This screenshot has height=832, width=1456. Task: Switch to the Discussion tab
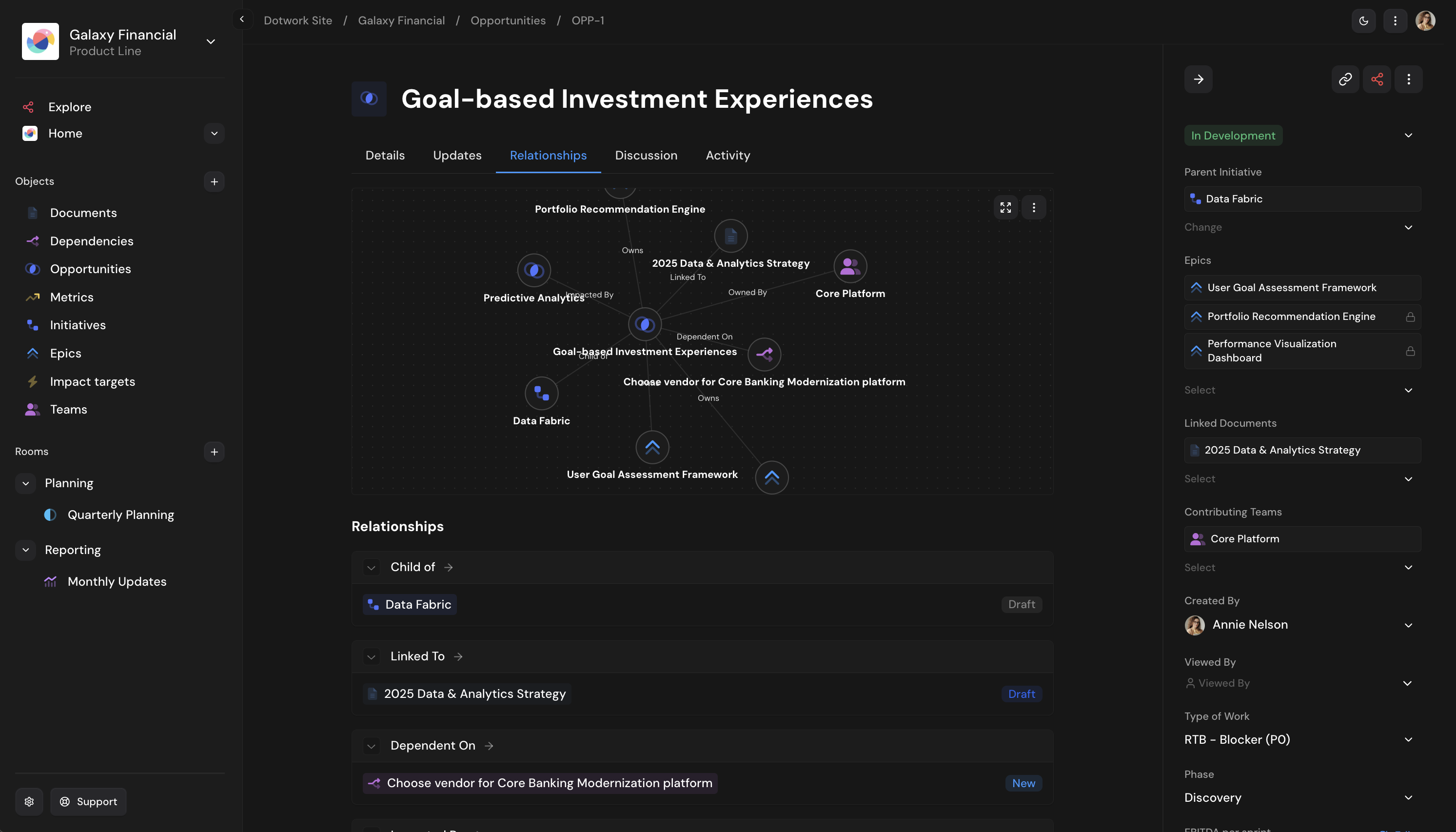click(x=646, y=155)
